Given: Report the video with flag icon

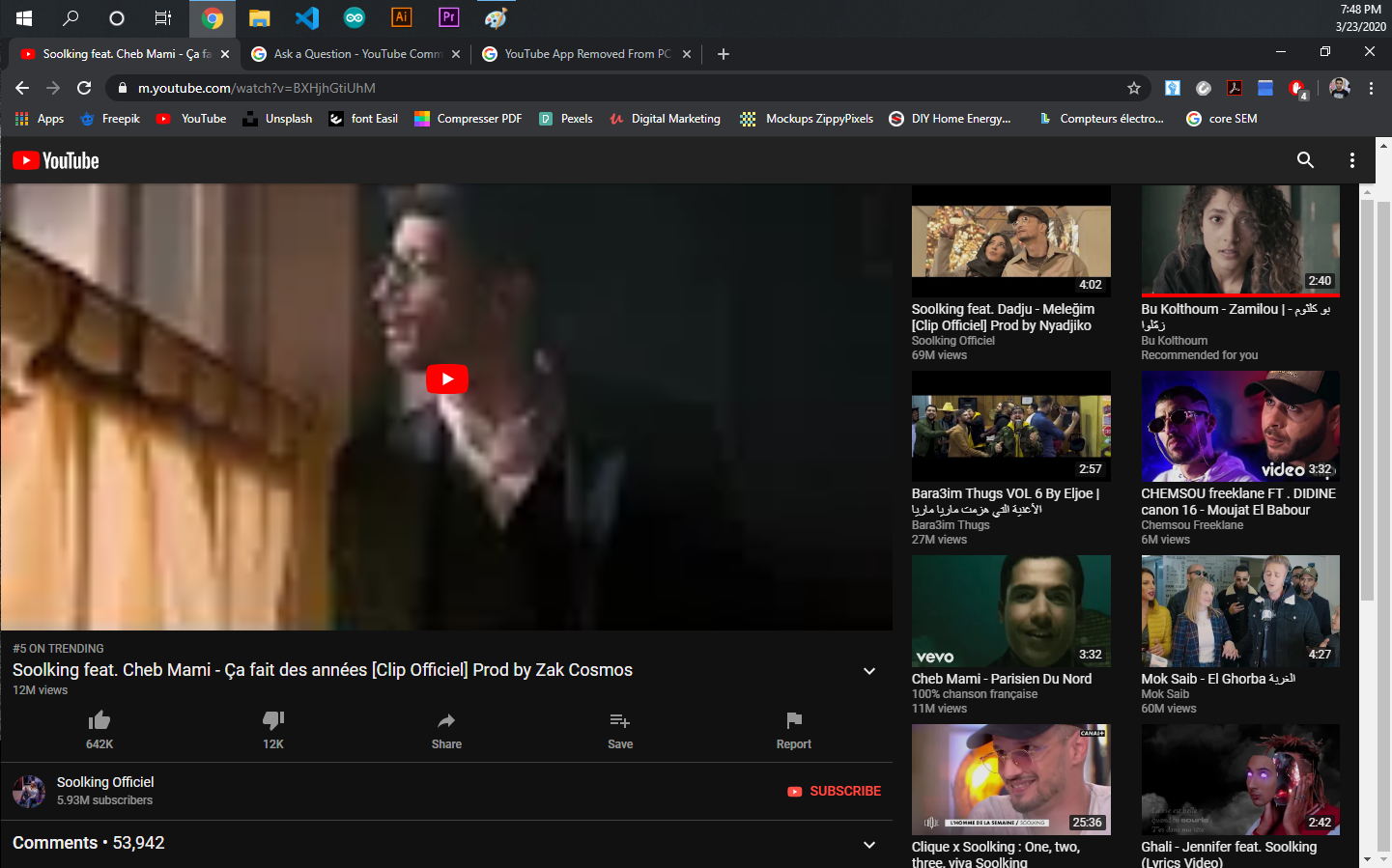Looking at the screenshot, I should 794,720.
